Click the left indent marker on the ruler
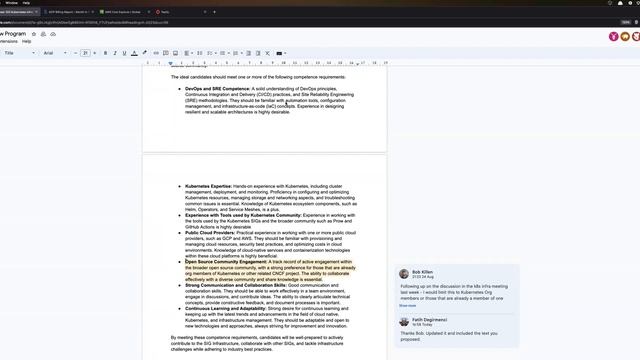640x360 pixels. tap(170, 63)
